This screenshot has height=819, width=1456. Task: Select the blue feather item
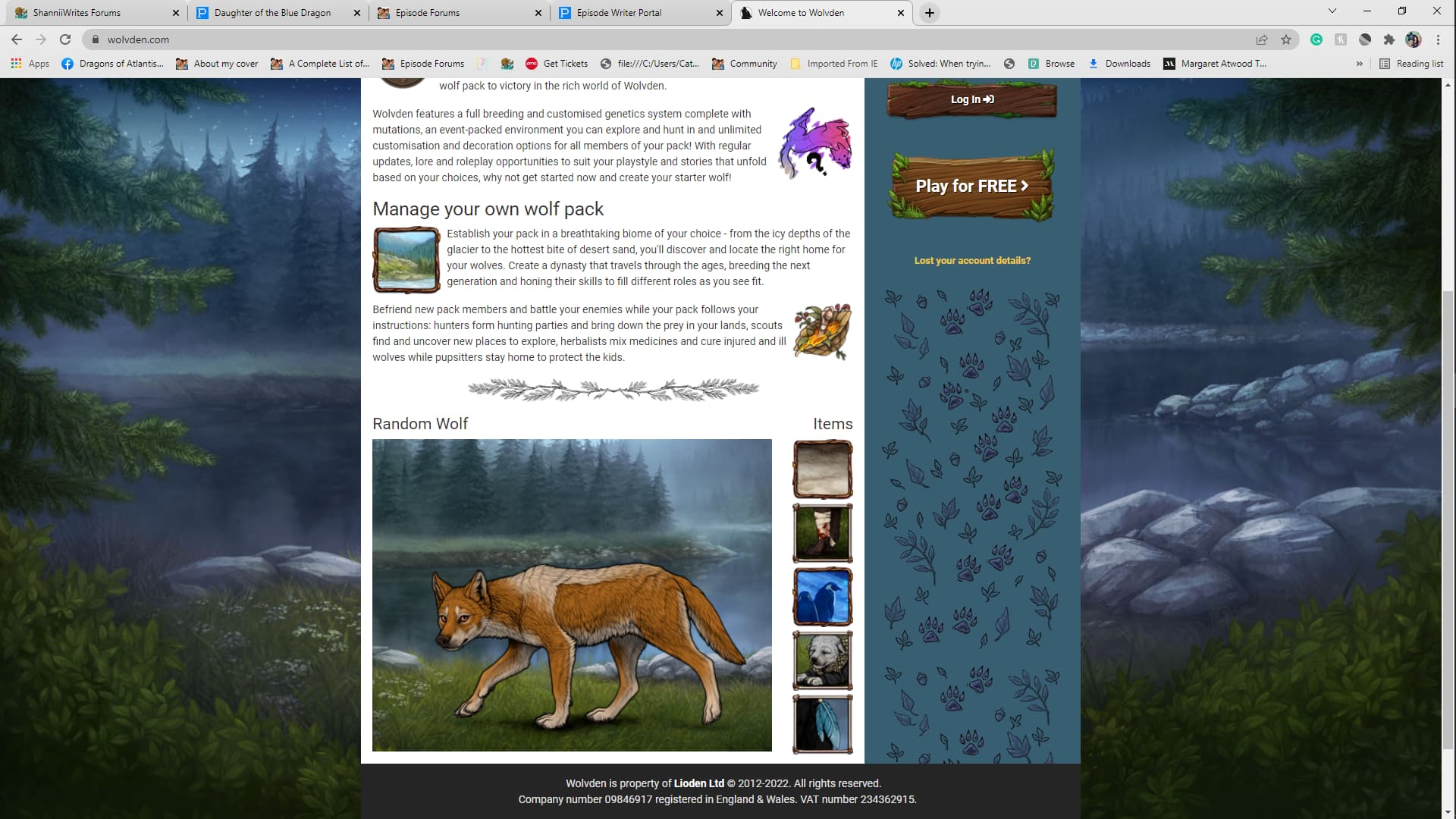pyautogui.click(x=823, y=724)
